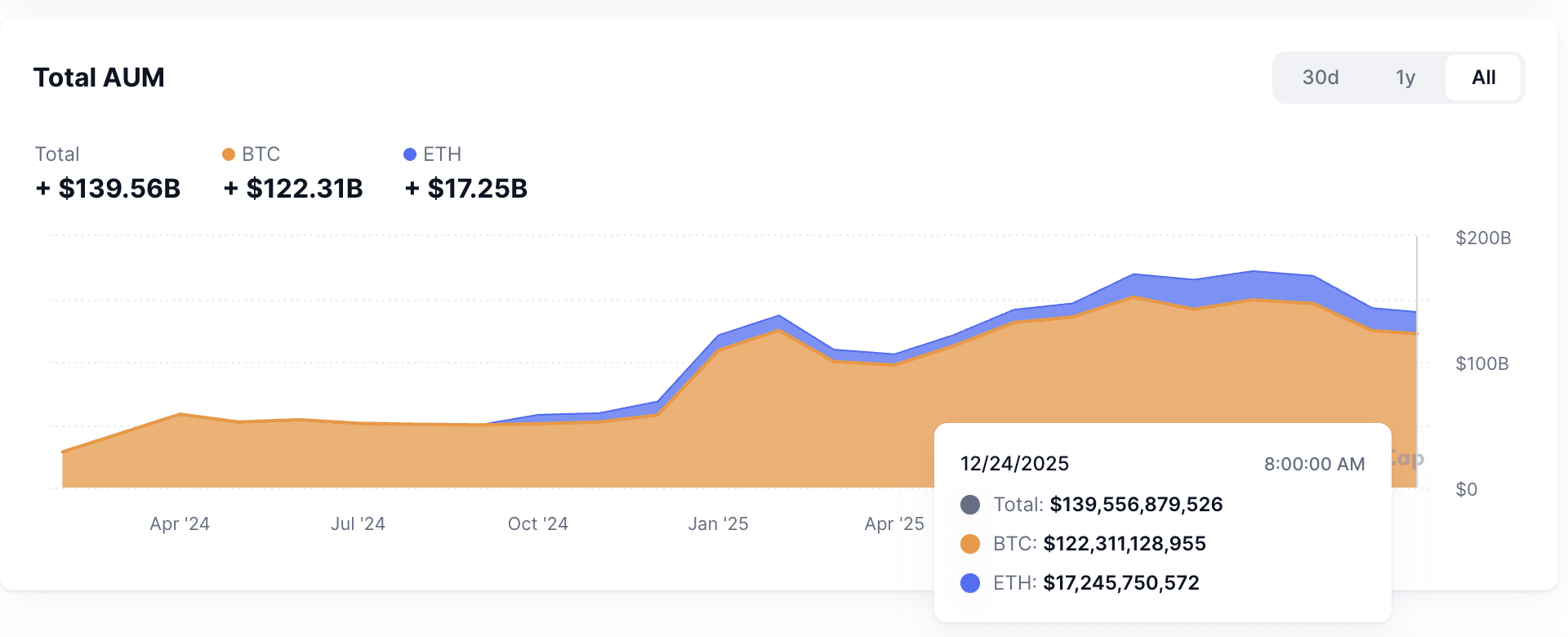Click the grey Total dot in tooltip
1568x637 pixels.
click(x=970, y=505)
